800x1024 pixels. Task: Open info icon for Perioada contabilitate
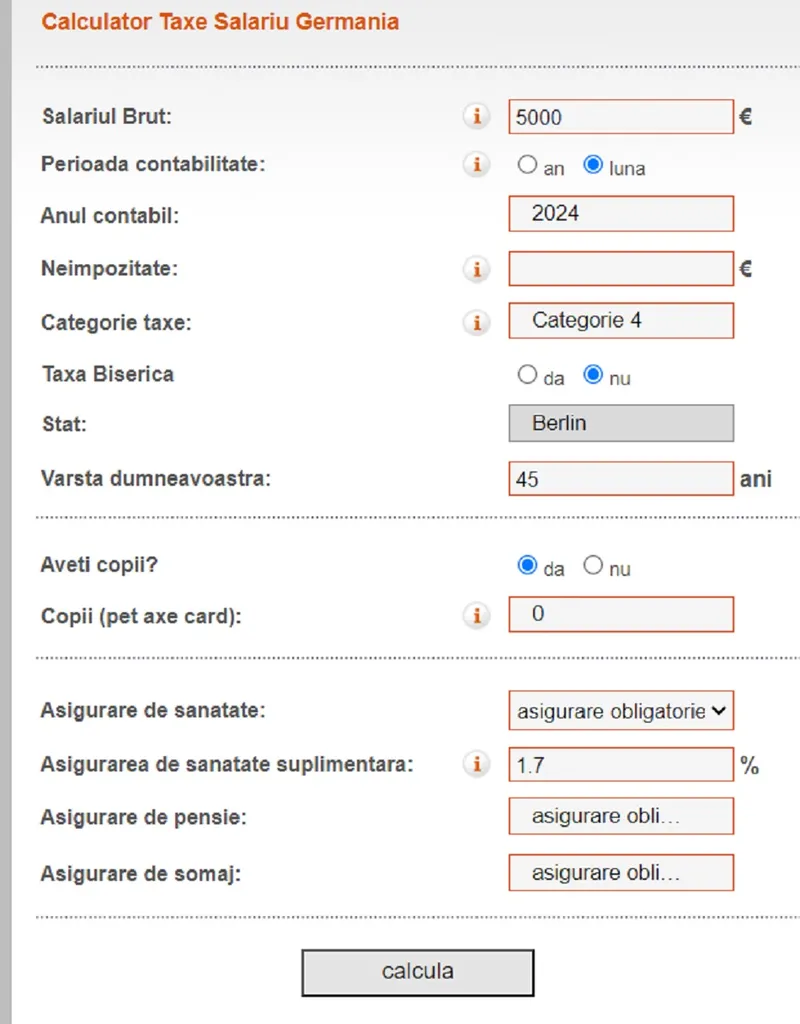(477, 165)
